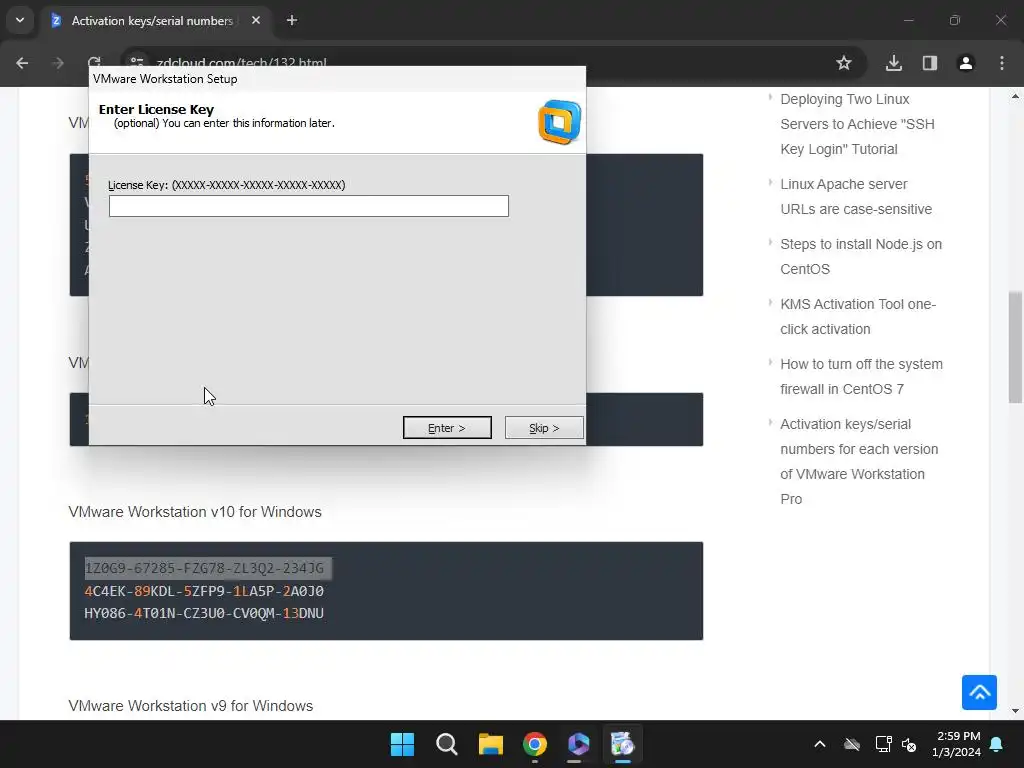The width and height of the screenshot is (1024, 768).
Task: Open the tab search dropdown arrow
Action: point(20,20)
